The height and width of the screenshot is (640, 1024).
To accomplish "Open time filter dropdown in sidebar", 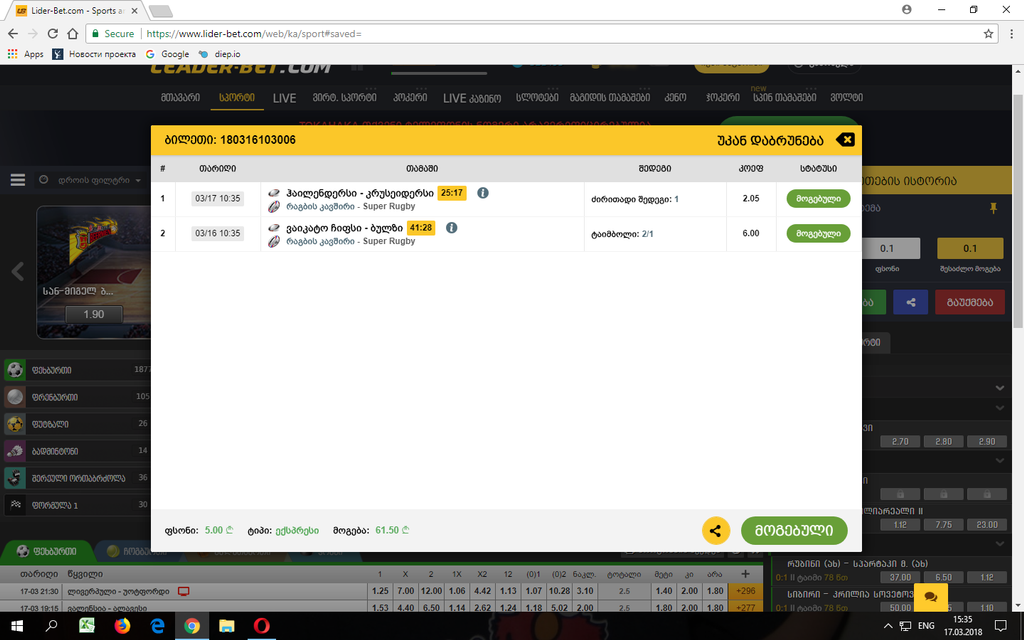I will click(x=91, y=180).
